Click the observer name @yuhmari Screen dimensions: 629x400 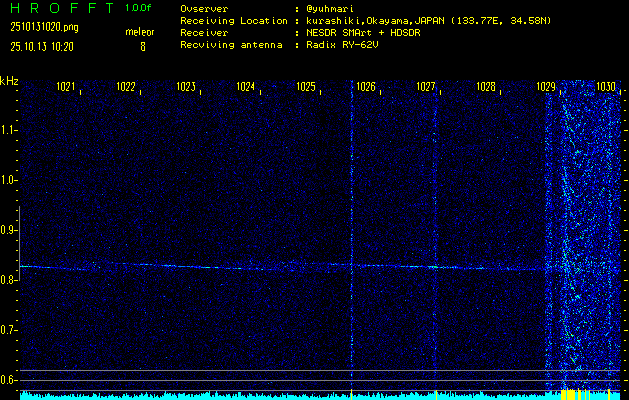(x=330, y=9)
